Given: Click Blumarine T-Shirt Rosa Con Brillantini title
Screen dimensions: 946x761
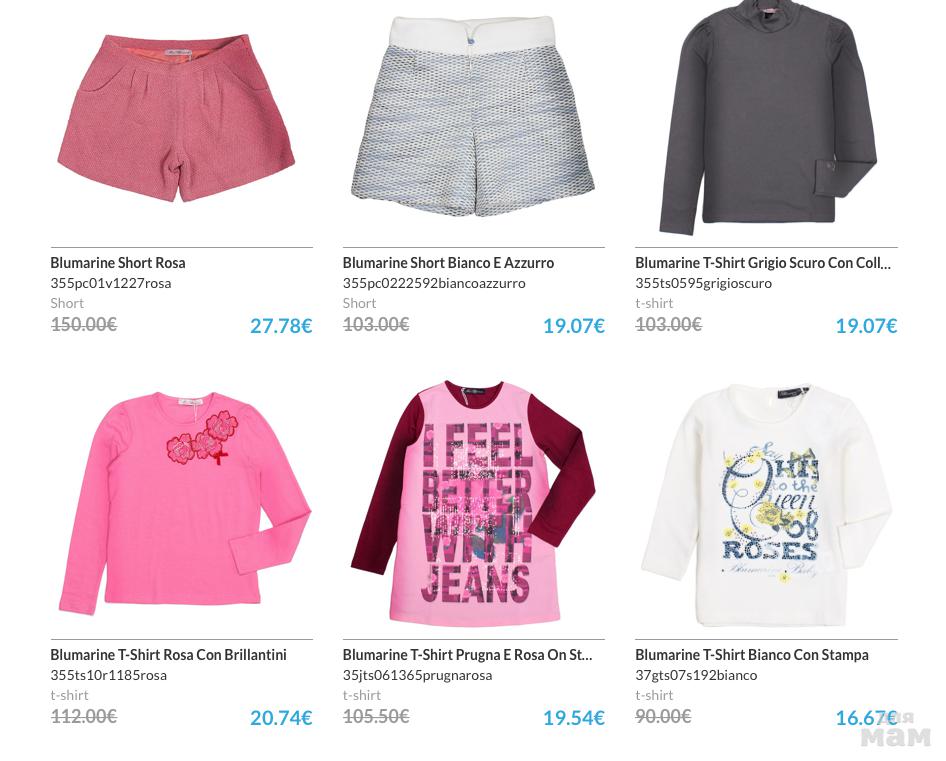Looking at the screenshot, I should (x=168, y=655).
